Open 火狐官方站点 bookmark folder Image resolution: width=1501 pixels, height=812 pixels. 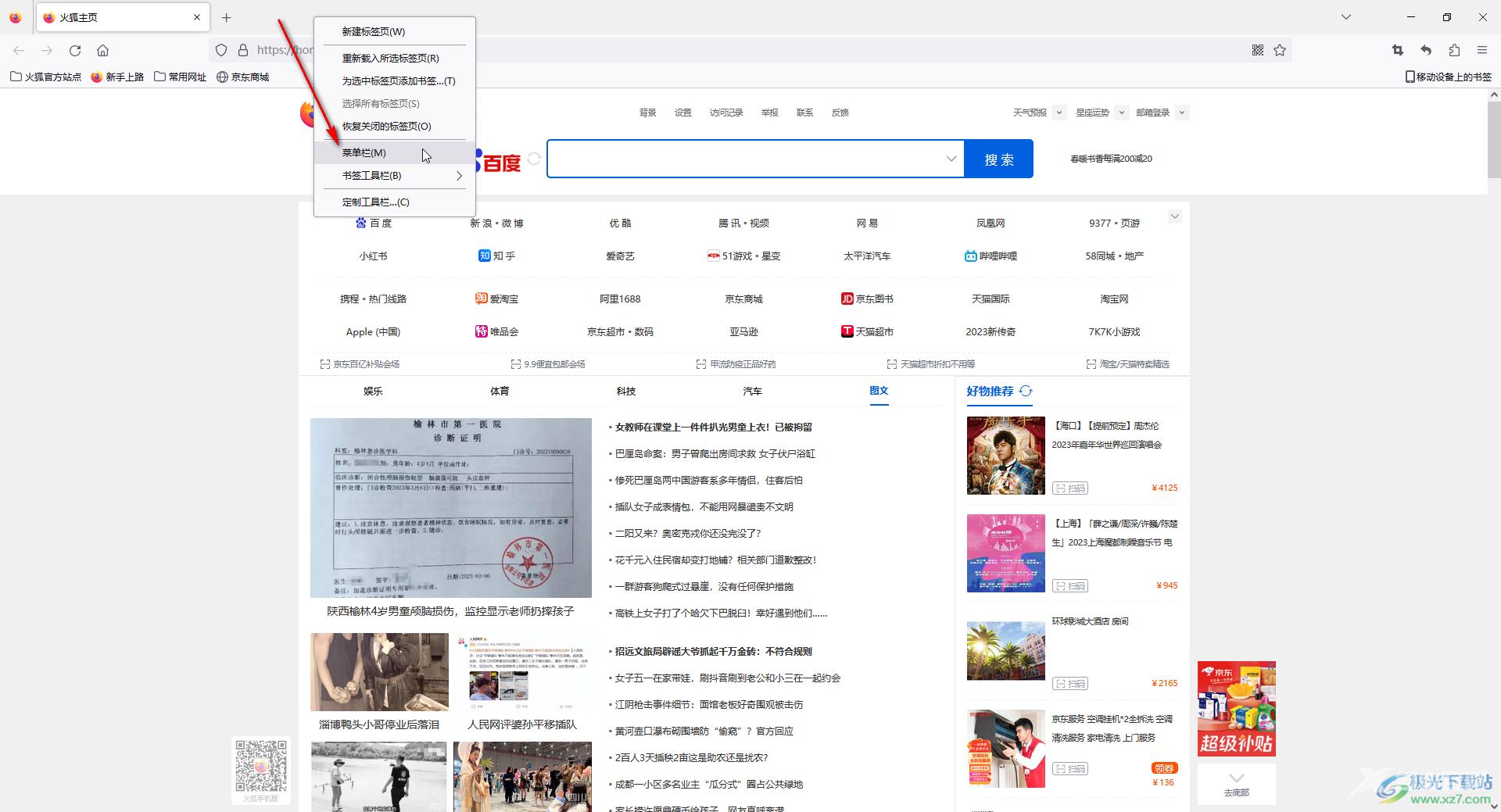[45, 77]
